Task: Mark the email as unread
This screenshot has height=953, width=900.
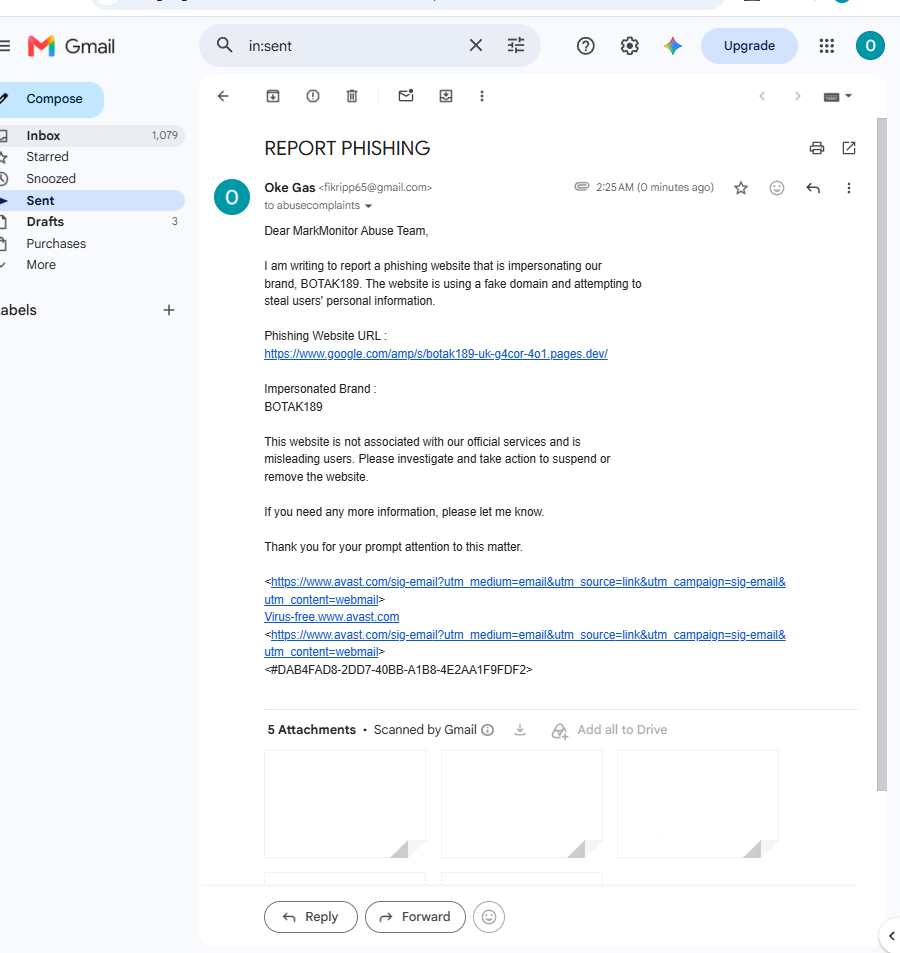Action: point(405,95)
